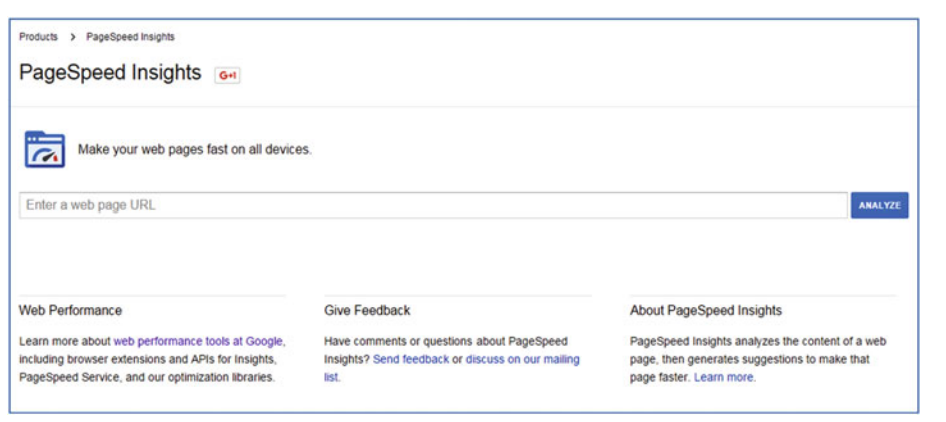This screenshot has width=946, height=422.
Task: Focus the 'Enter a web page URL' field
Action: click(433, 205)
